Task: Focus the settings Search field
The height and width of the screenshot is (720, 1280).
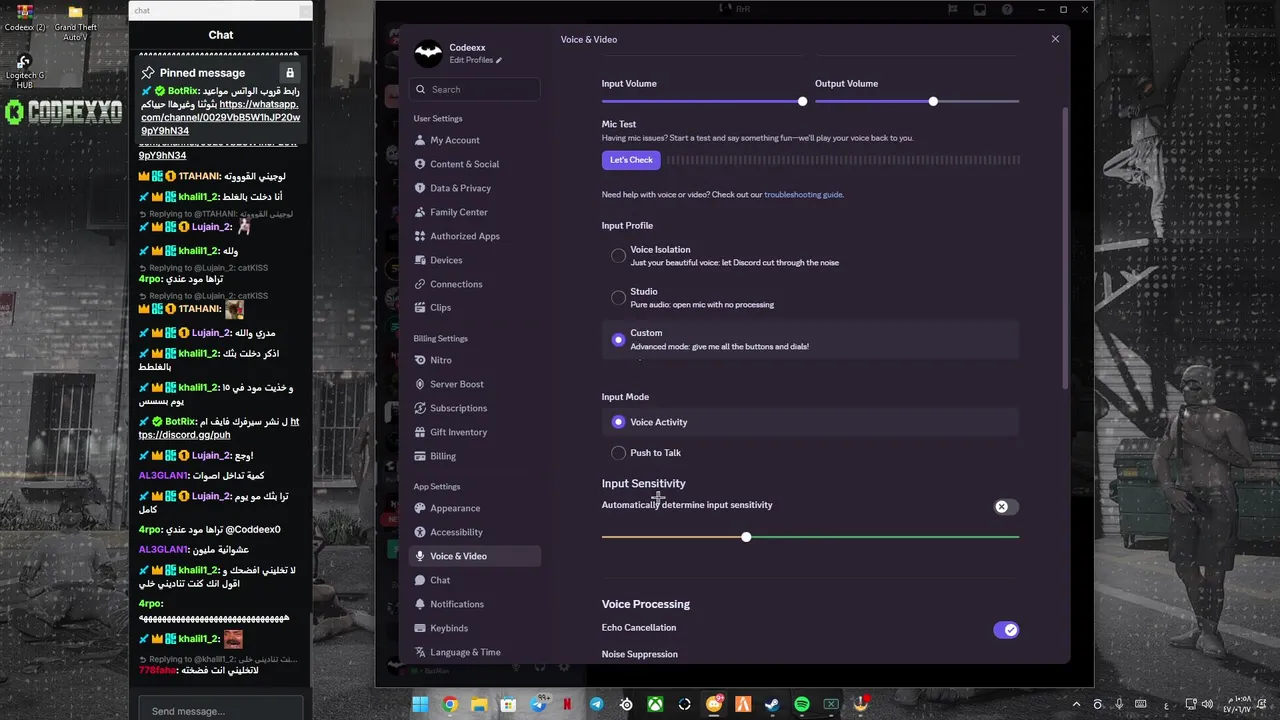Action: (x=475, y=89)
